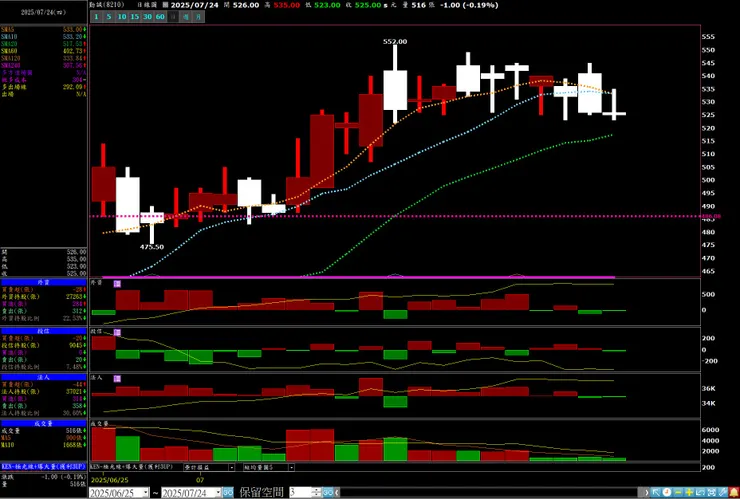This screenshot has height=499, width=740.
Task: Click the SMA5 indicator row
Action: pos(43,30)
